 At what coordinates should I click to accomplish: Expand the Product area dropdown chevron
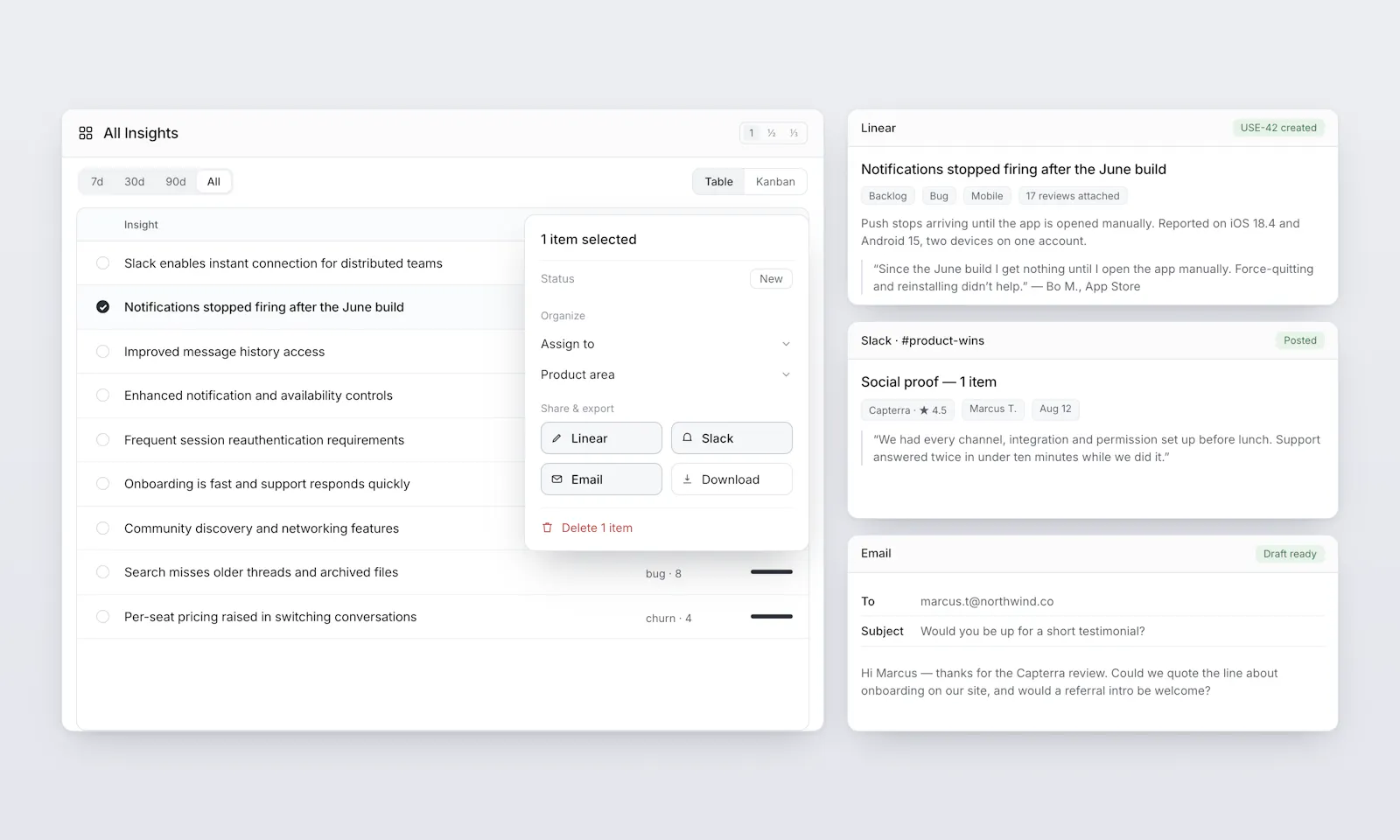click(786, 374)
